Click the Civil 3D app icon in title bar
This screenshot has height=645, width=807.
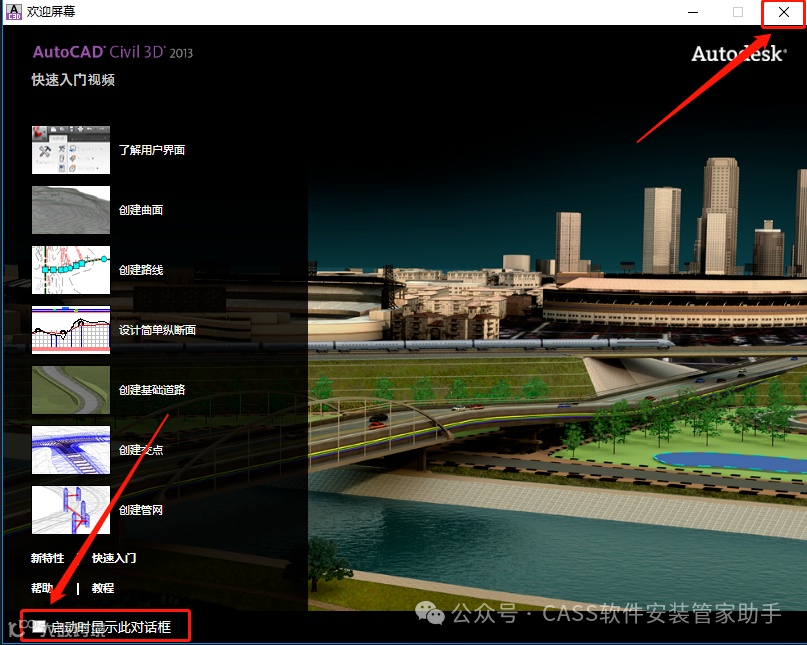tap(13, 11)
